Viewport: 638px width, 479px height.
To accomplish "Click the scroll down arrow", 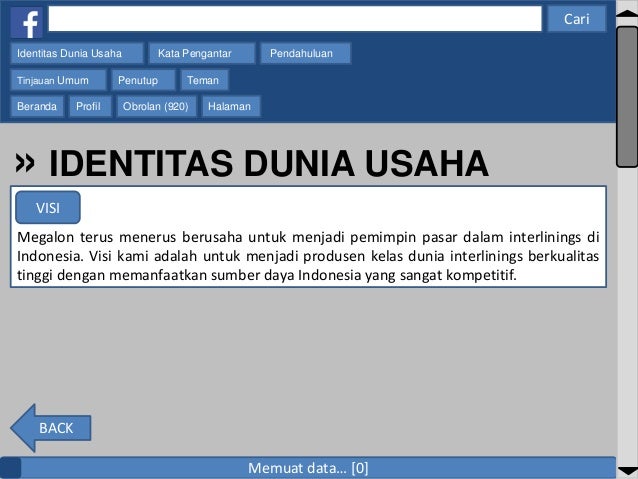I will [627, 471].
